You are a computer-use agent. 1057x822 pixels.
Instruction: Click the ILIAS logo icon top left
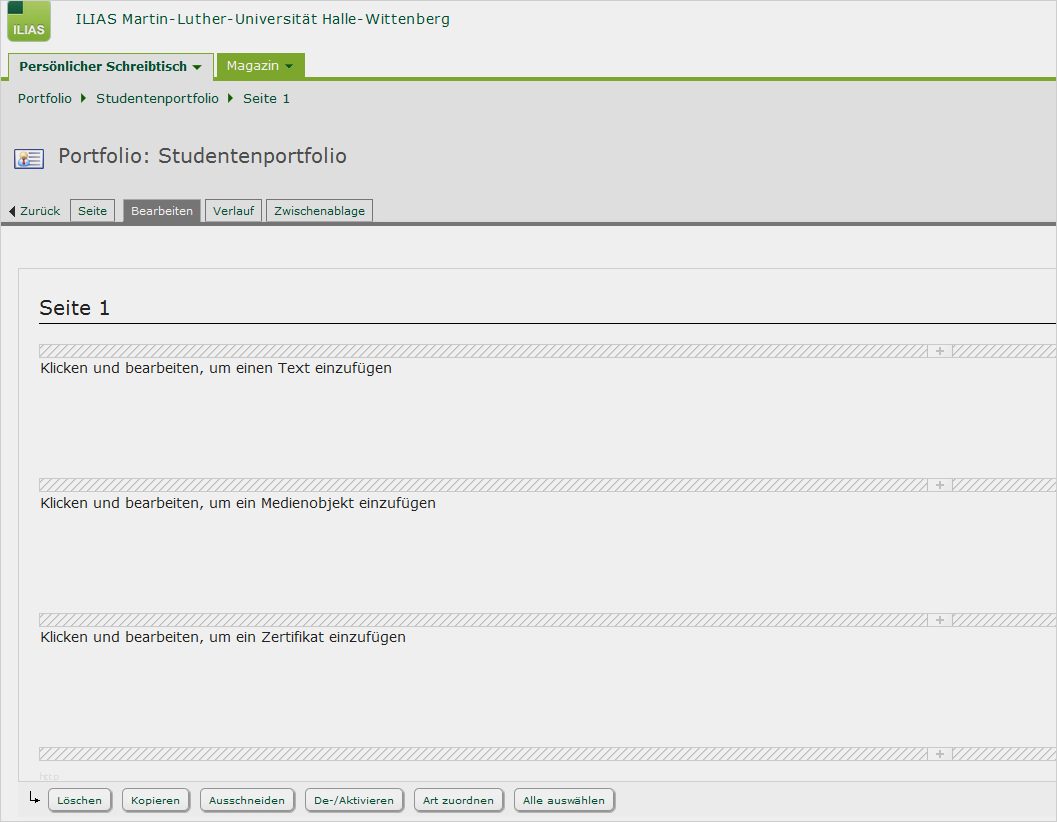(27, 21)
